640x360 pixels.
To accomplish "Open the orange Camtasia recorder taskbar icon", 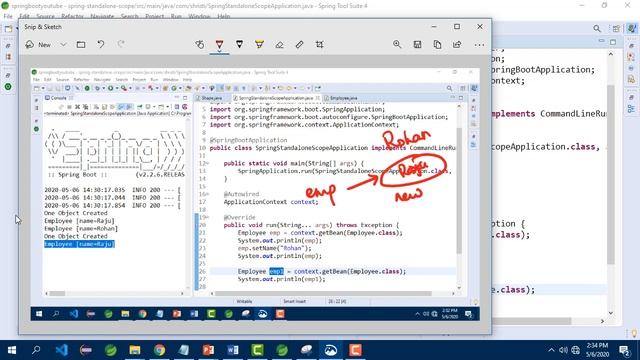I will [x=355, y=350].
